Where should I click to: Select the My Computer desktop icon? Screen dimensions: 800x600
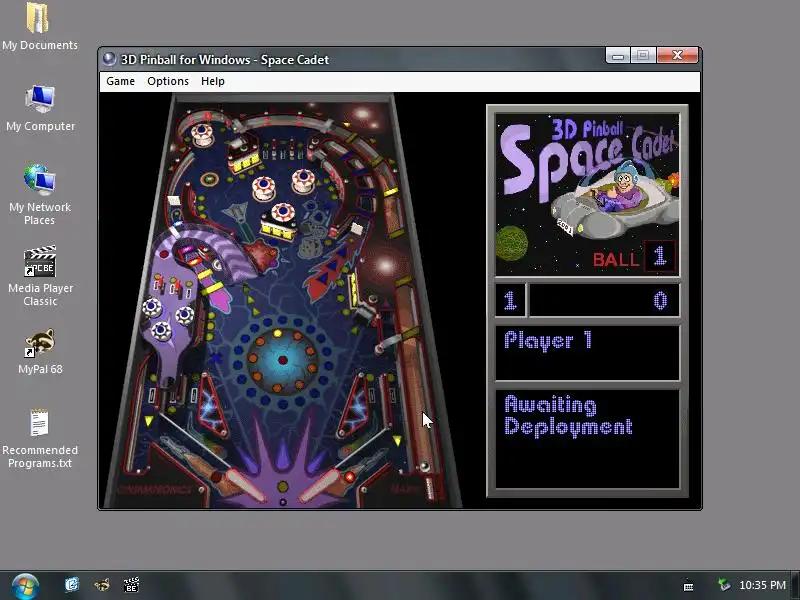point(40,108)
